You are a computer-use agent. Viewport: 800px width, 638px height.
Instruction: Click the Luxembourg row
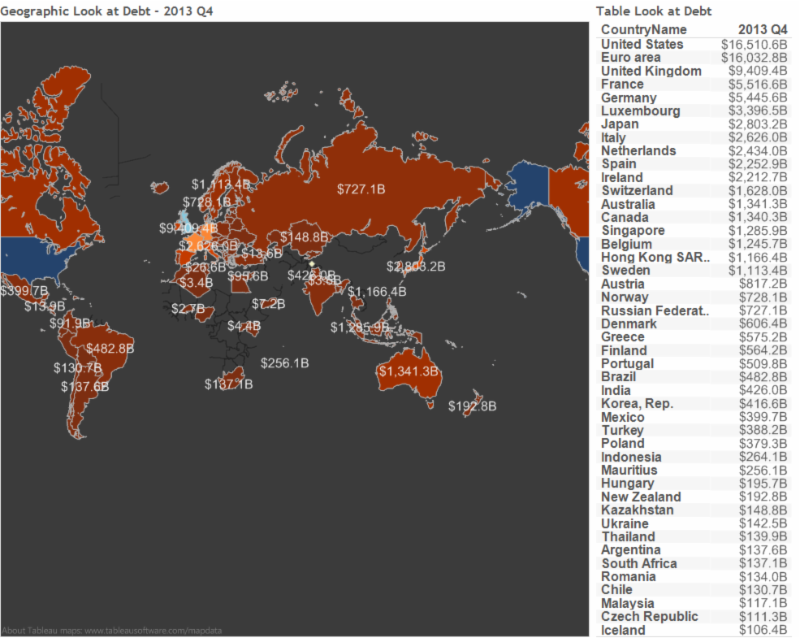(x=694, y=111)
